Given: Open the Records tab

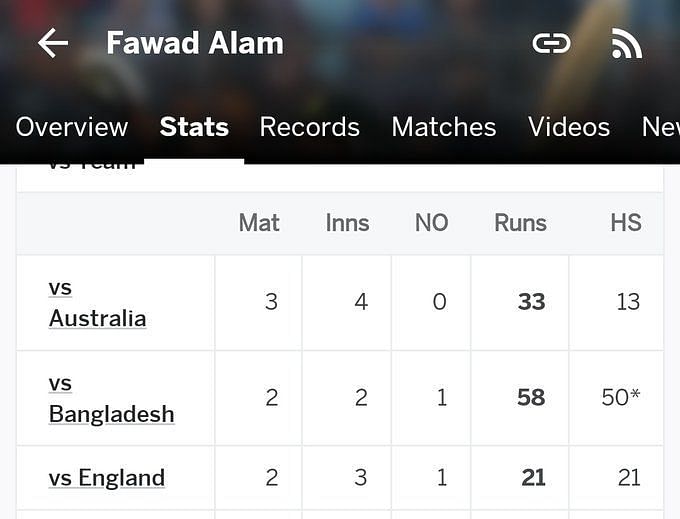Looking at the screenshot, I should pyautogui.click(x=310, y=127).
